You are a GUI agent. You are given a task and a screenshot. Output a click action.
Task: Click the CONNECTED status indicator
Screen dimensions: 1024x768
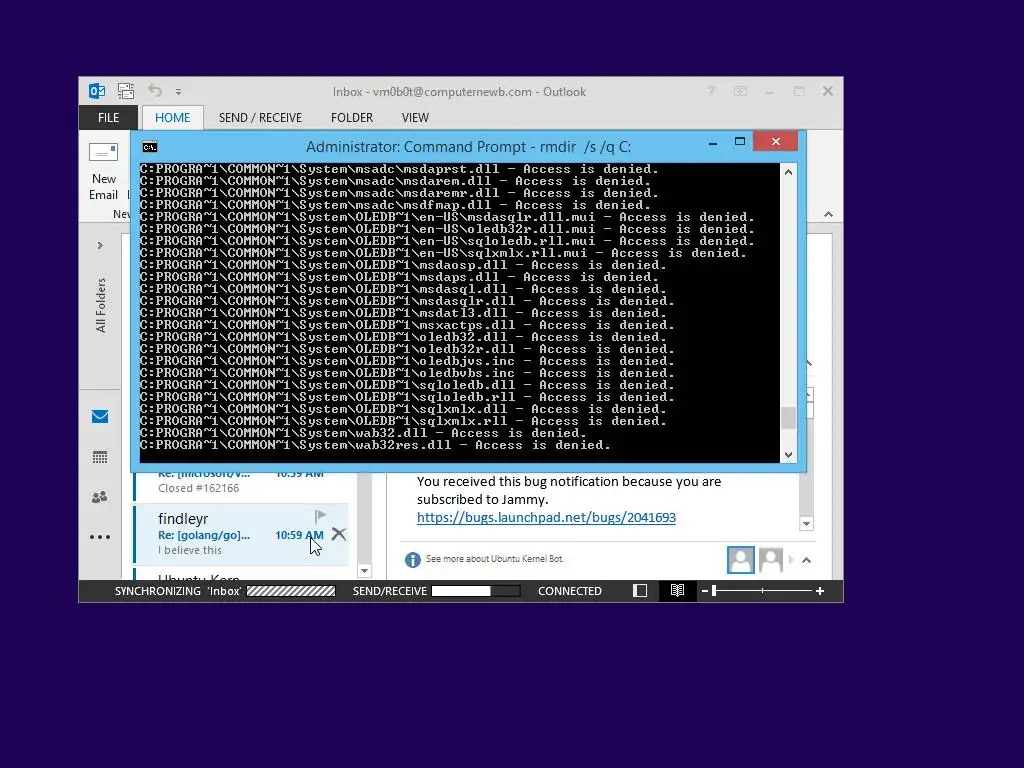(569, 591)
